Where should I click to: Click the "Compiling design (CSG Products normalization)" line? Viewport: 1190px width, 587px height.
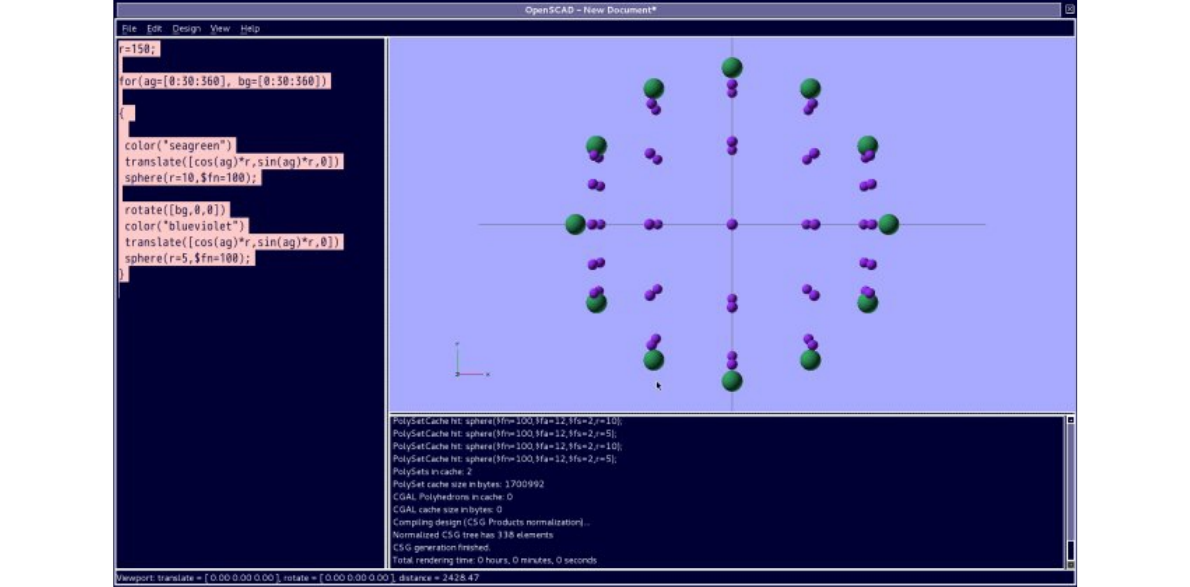[x=491, y=522]
